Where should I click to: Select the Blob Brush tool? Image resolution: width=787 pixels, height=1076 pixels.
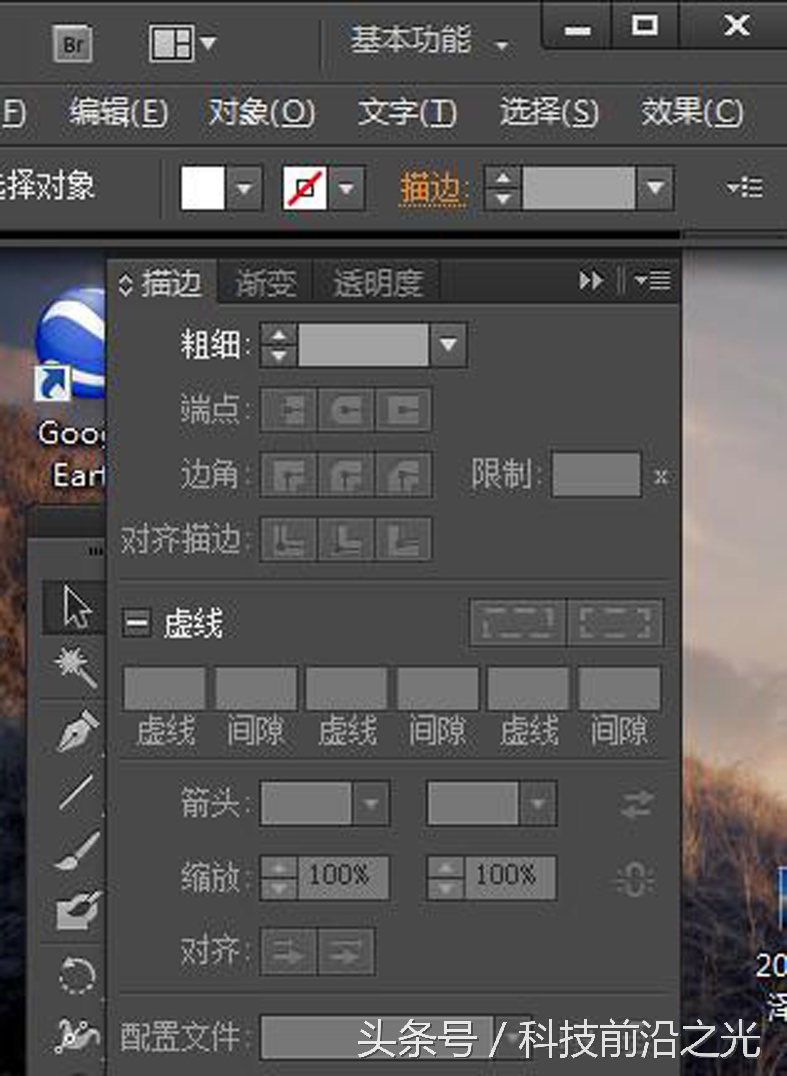[x=78, y=910]
